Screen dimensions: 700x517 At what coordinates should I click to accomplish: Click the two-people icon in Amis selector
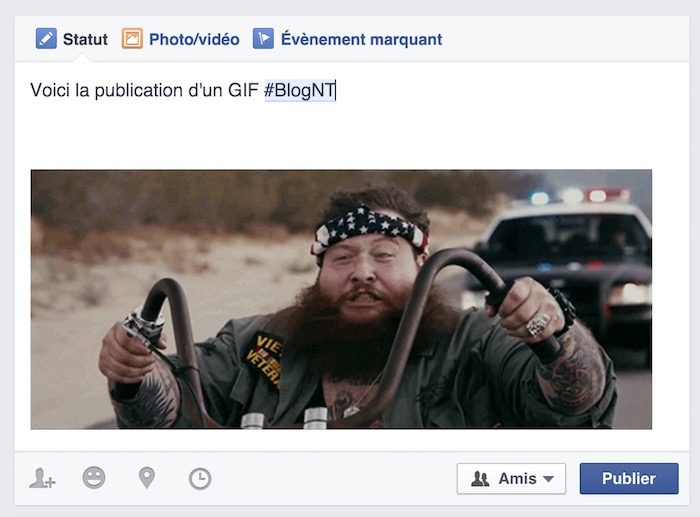480,479
